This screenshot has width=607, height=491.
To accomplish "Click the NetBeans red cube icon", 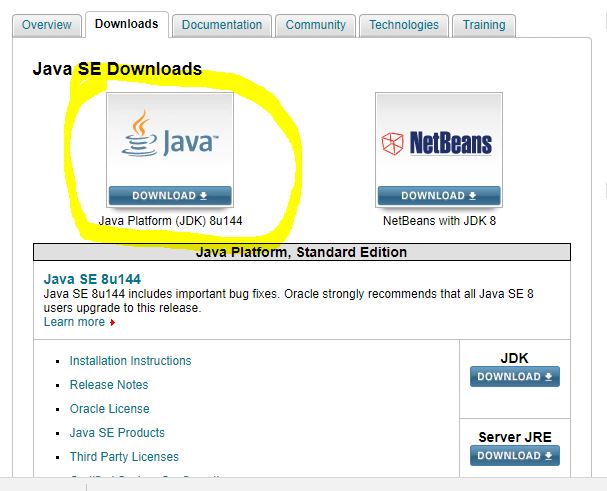I will tap(392, 144).
